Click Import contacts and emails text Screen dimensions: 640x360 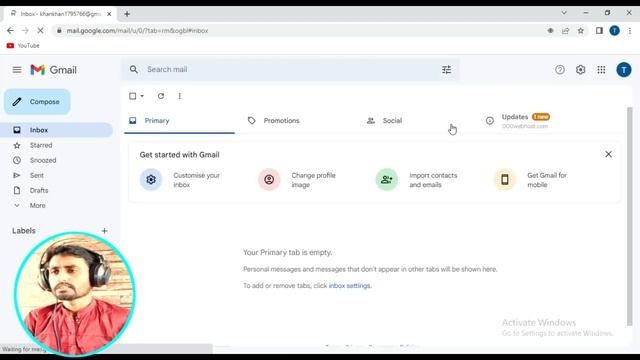[x=433, y=180]
